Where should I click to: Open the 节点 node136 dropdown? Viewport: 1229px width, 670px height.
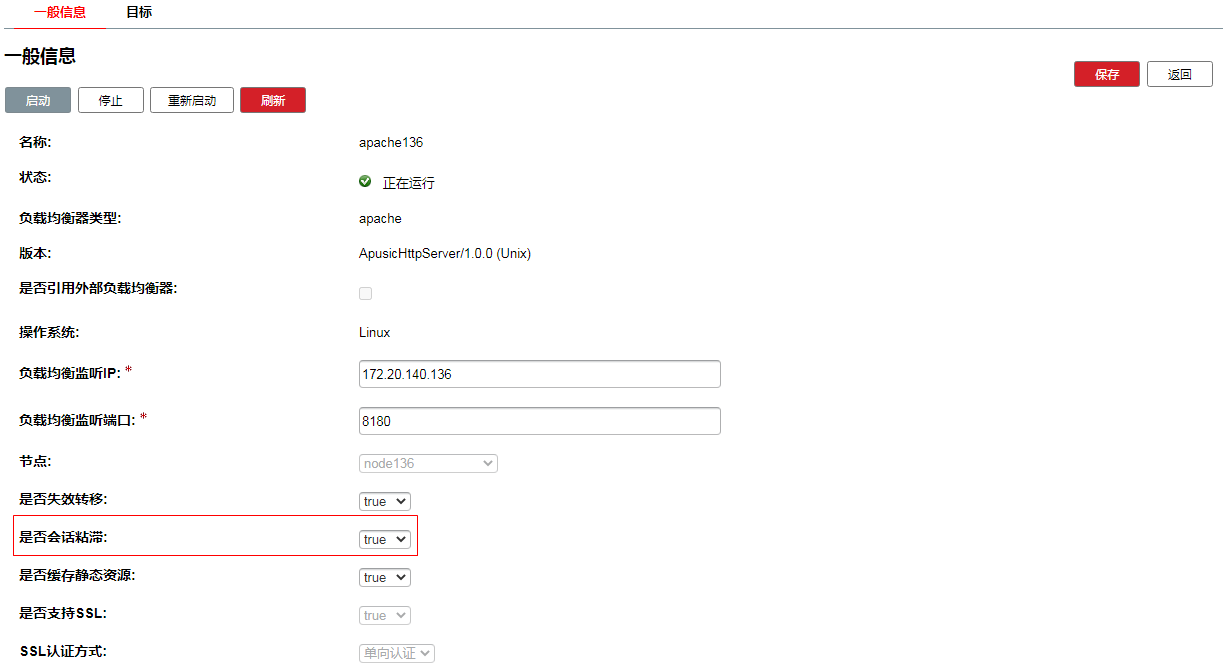[x=428, y=464]
